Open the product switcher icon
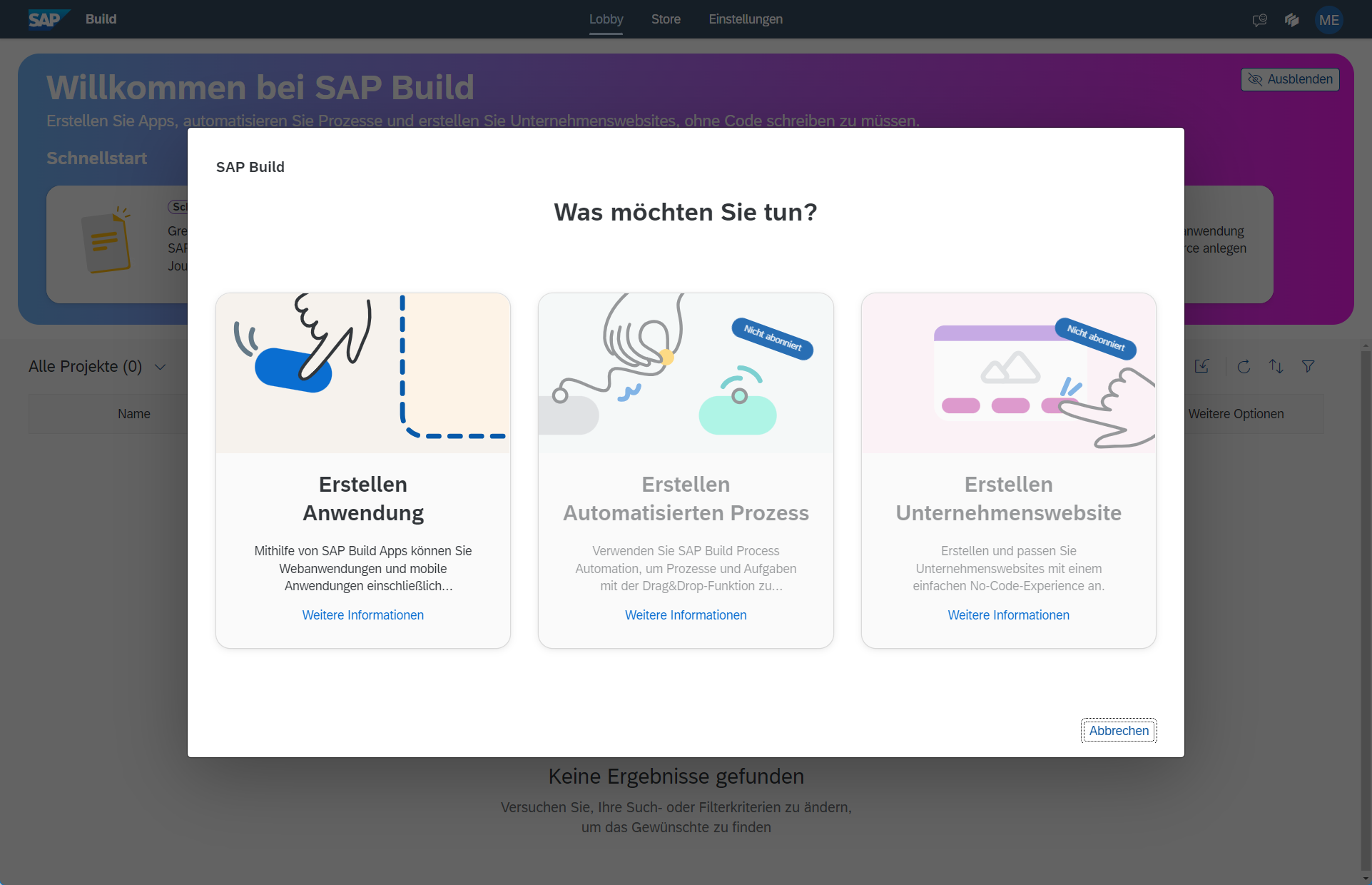 tap(1292, 19)
